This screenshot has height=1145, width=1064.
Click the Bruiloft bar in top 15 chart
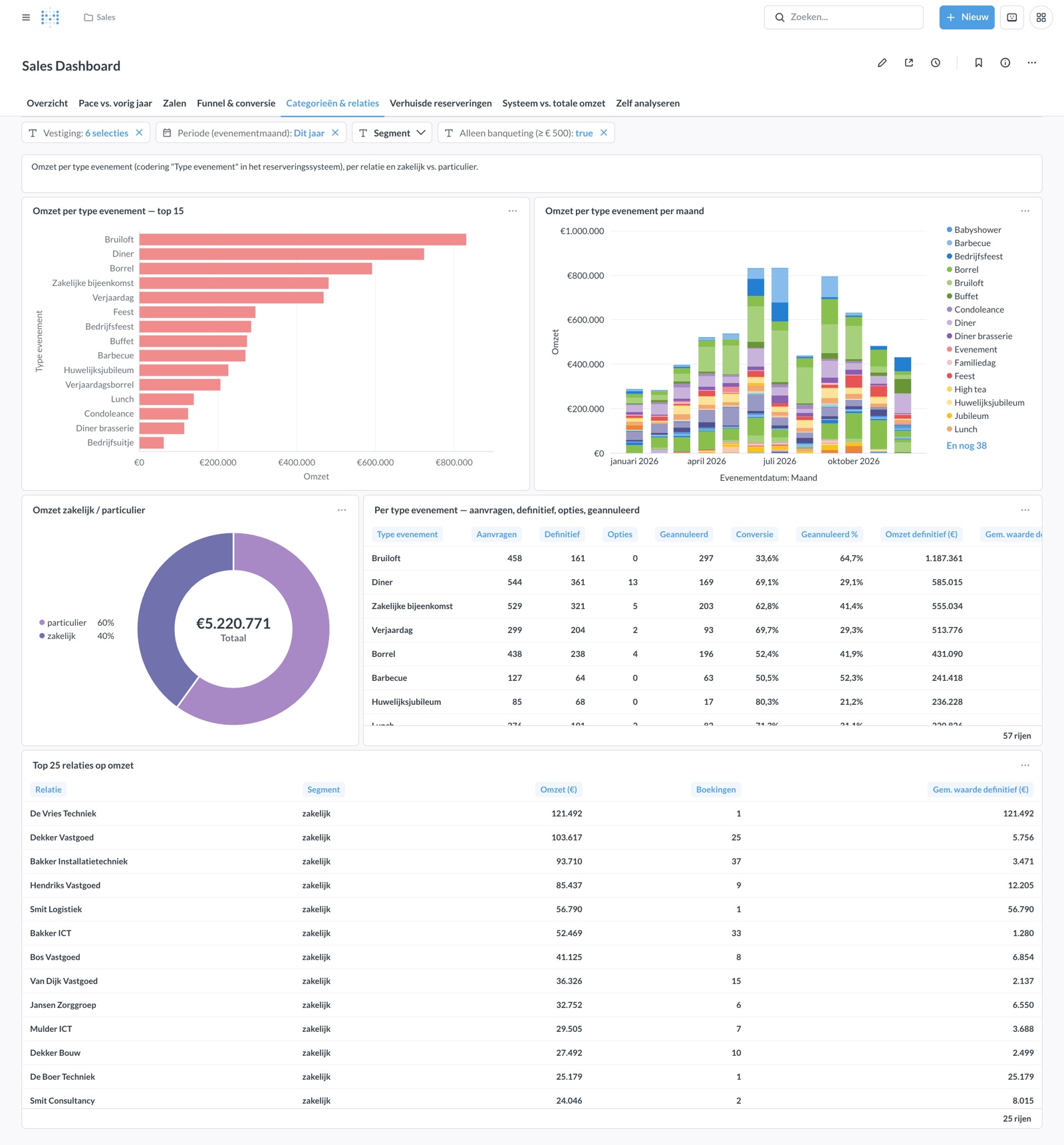click(x=303, y=239)
